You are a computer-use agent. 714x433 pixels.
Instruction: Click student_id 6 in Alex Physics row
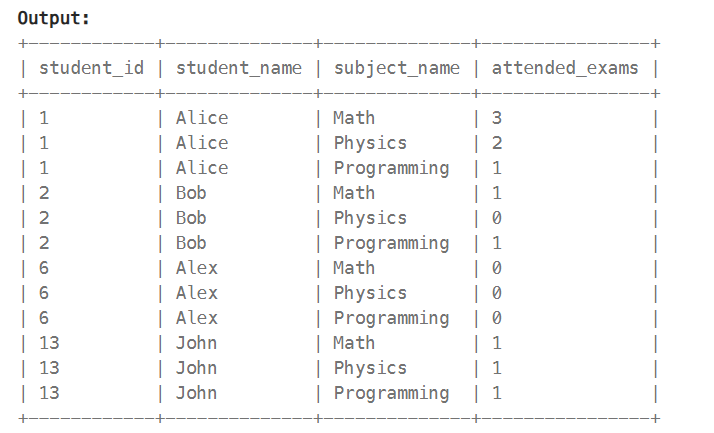click(x=44, y=293)
